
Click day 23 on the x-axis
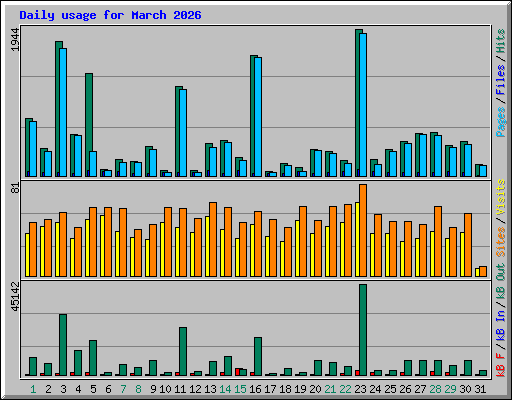(x=360, y=389)
